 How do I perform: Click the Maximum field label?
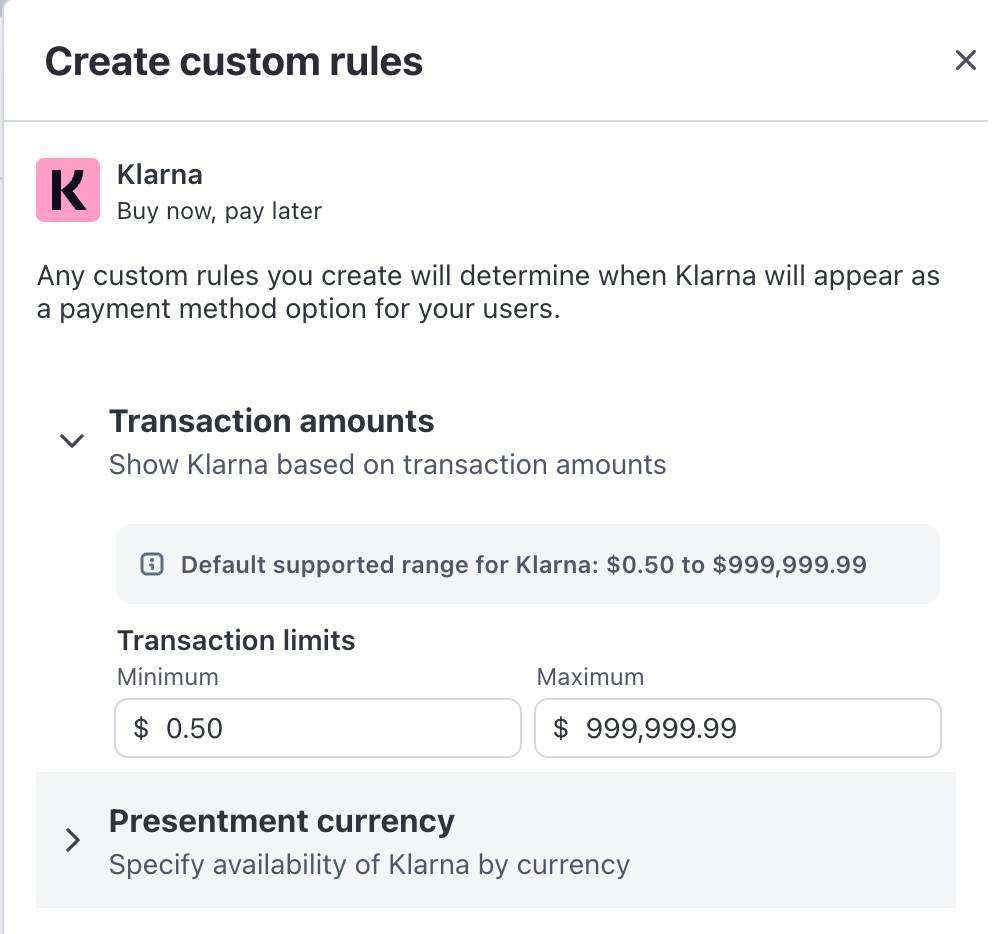[590, 677]
